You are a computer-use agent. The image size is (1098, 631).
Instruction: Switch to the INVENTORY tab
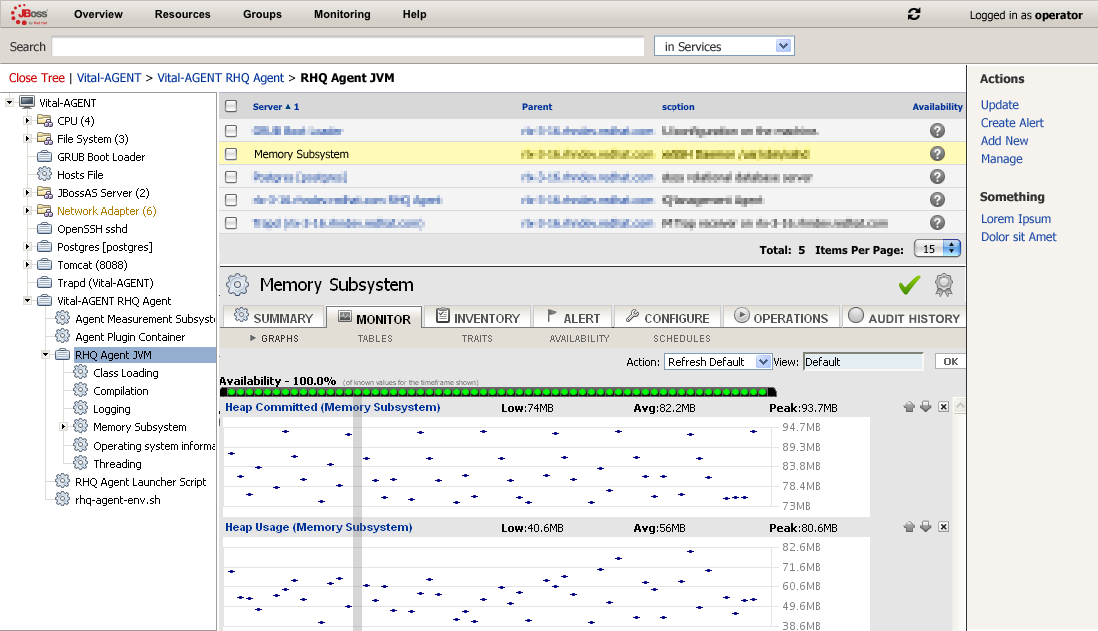478,317
